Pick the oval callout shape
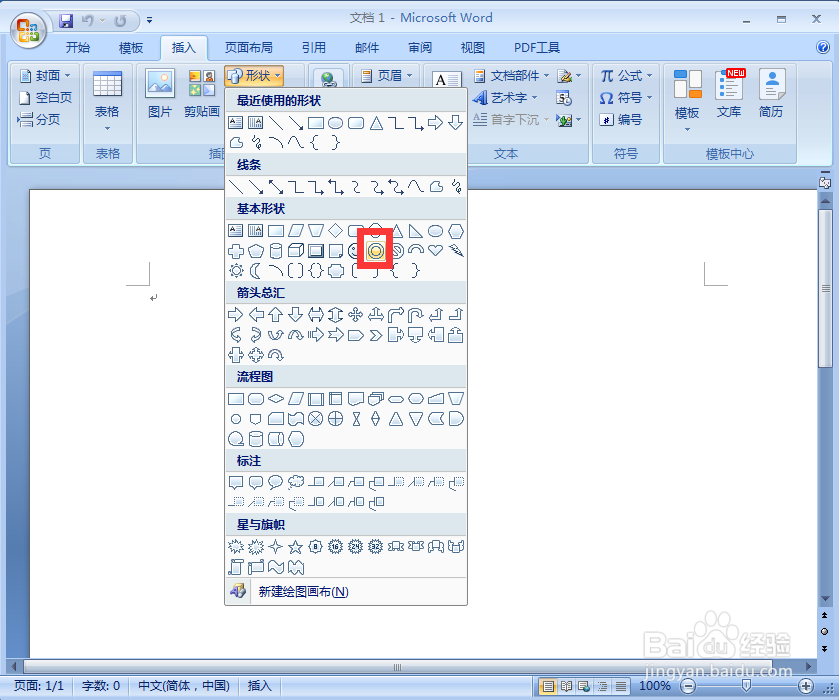The image size is (839, 700). (276, 482)
